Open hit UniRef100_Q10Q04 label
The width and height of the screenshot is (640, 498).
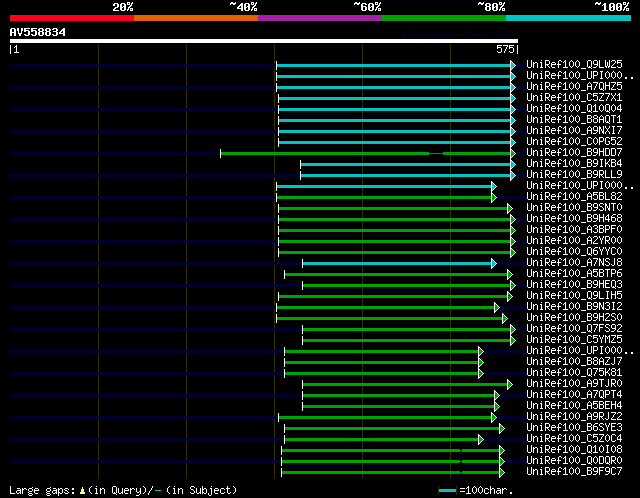click(574, 109)
